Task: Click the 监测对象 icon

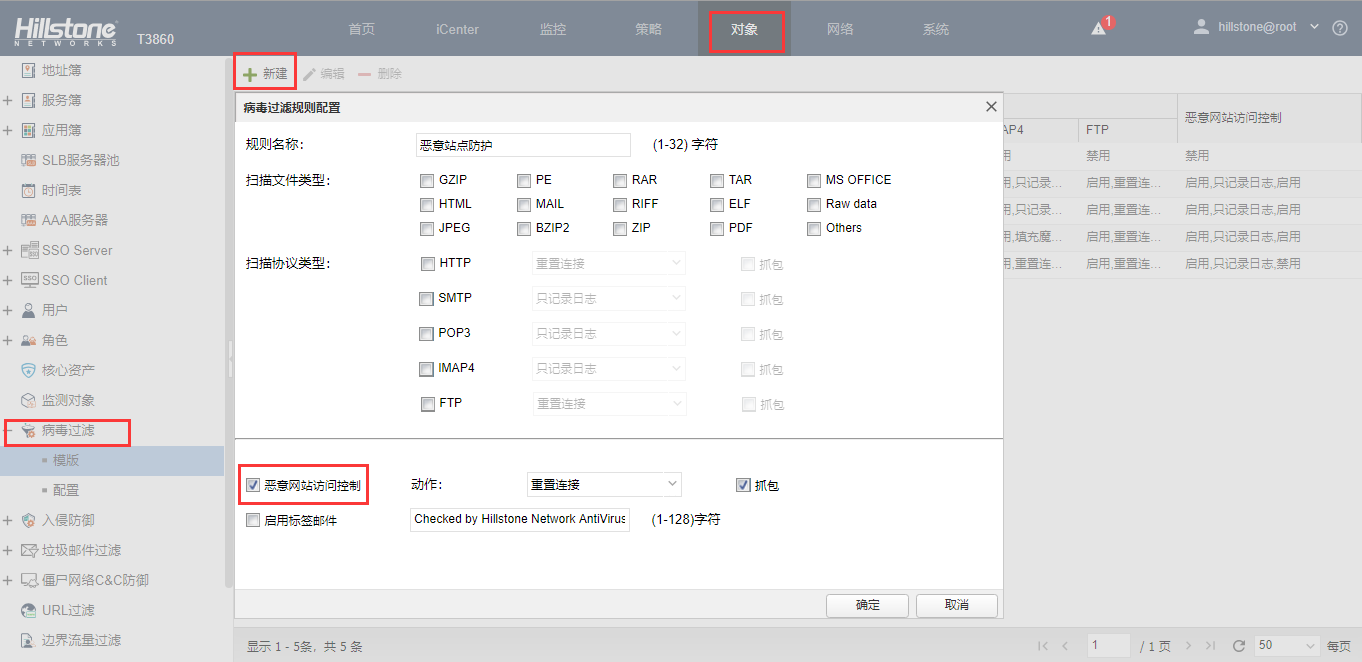Action: point(28,400)
